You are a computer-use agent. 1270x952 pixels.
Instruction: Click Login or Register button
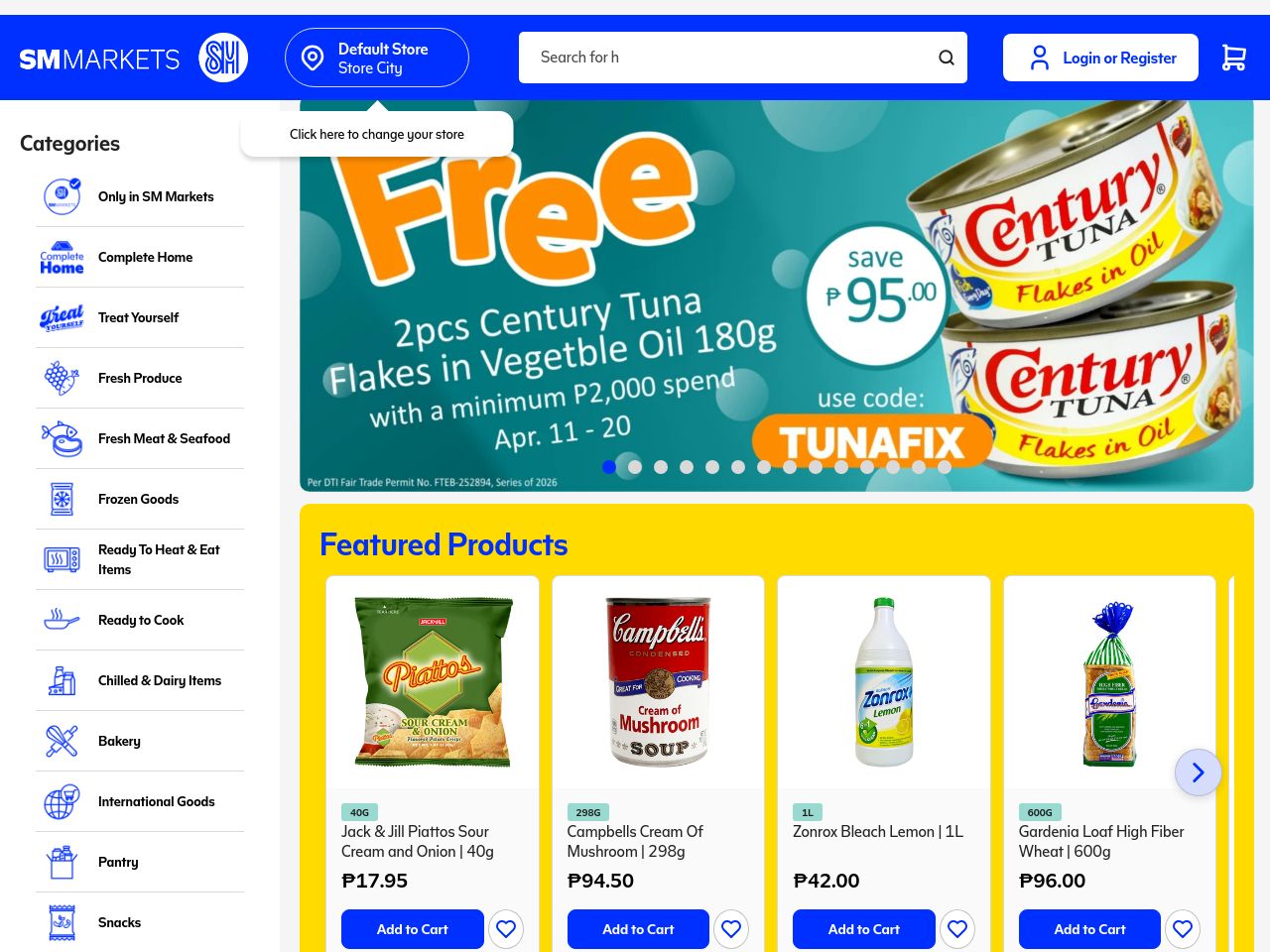[x=1100, y=58]
